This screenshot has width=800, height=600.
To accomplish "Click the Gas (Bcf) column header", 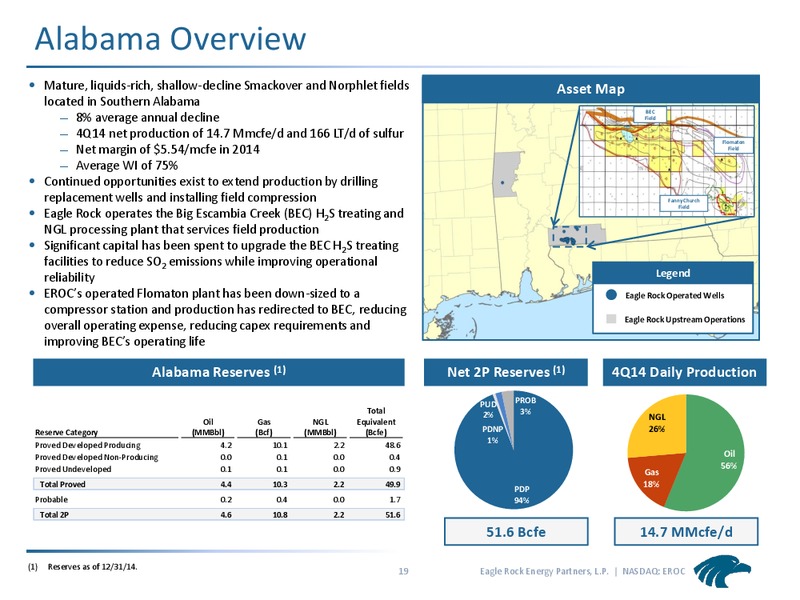I will click(x=264, y=427).
